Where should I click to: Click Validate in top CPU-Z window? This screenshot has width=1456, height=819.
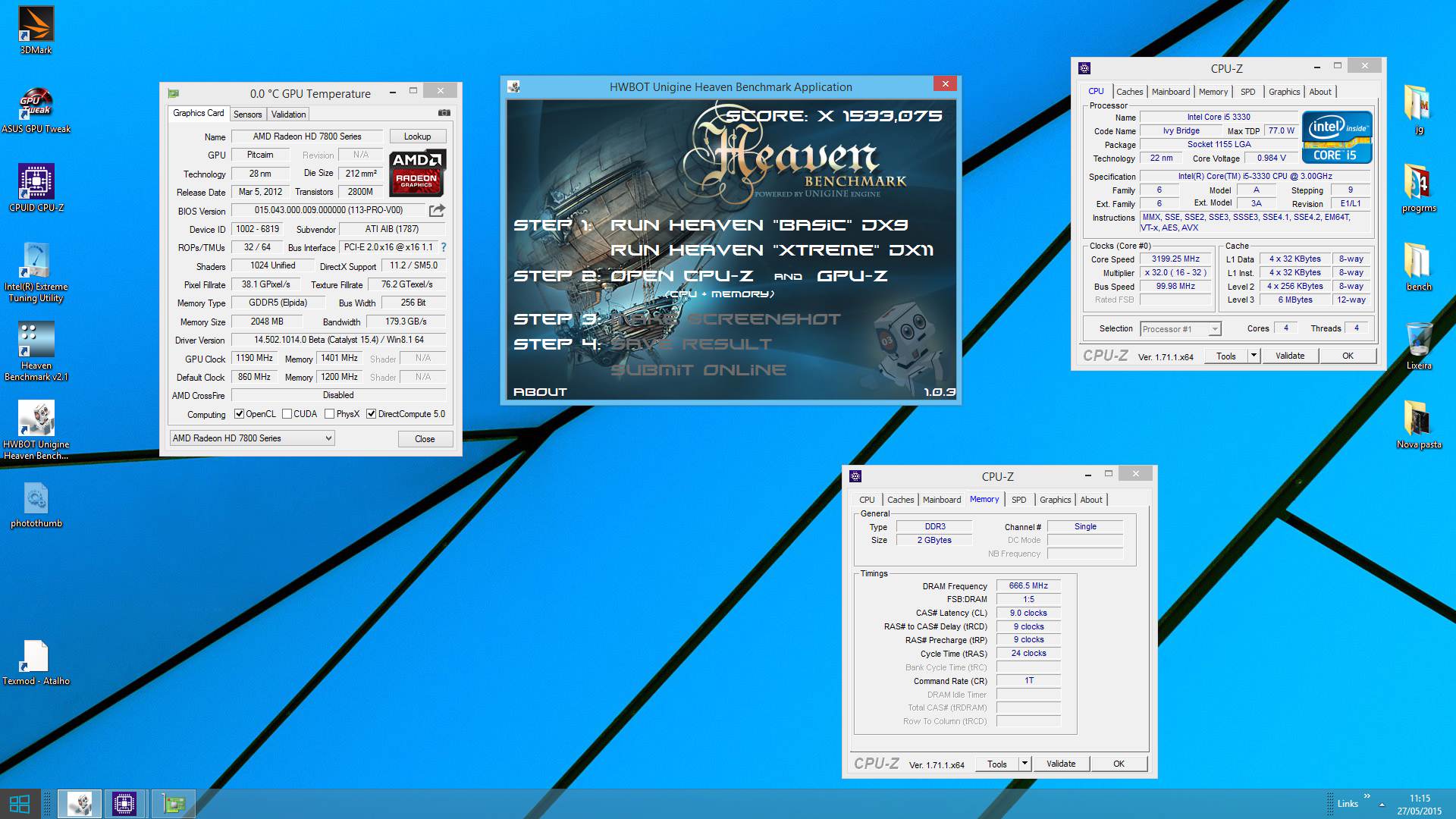1290,356
